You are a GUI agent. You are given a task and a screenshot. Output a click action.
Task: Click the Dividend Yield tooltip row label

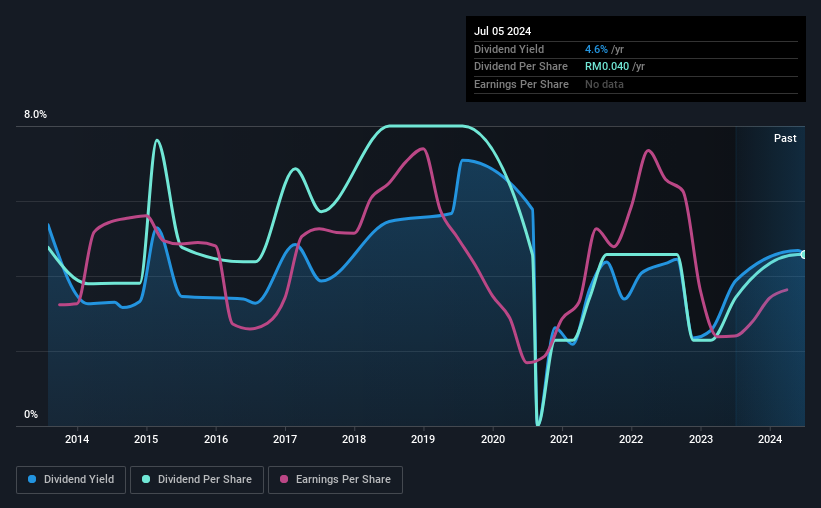(509, 49)
